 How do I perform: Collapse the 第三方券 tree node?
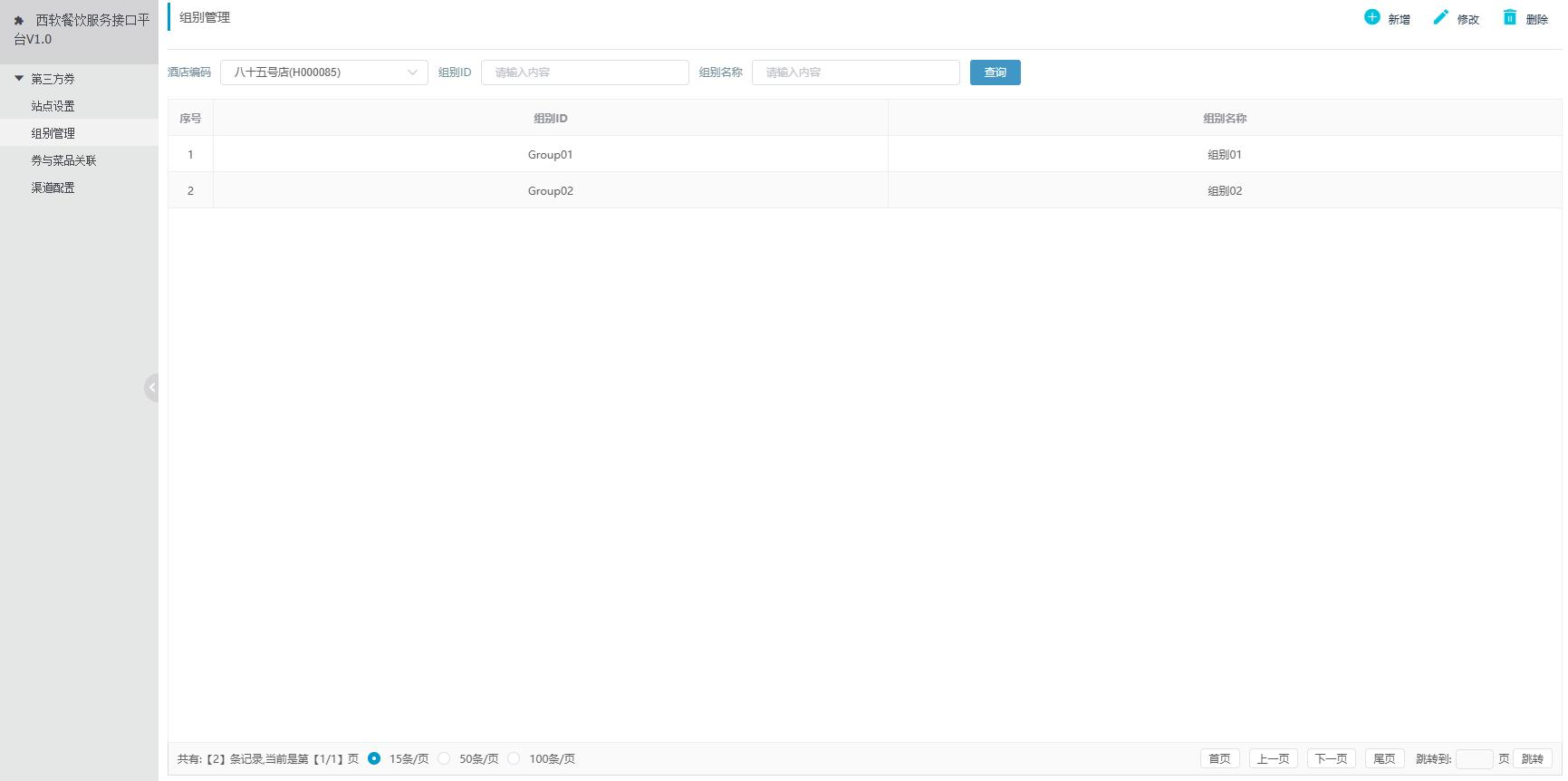coord(19,79)
